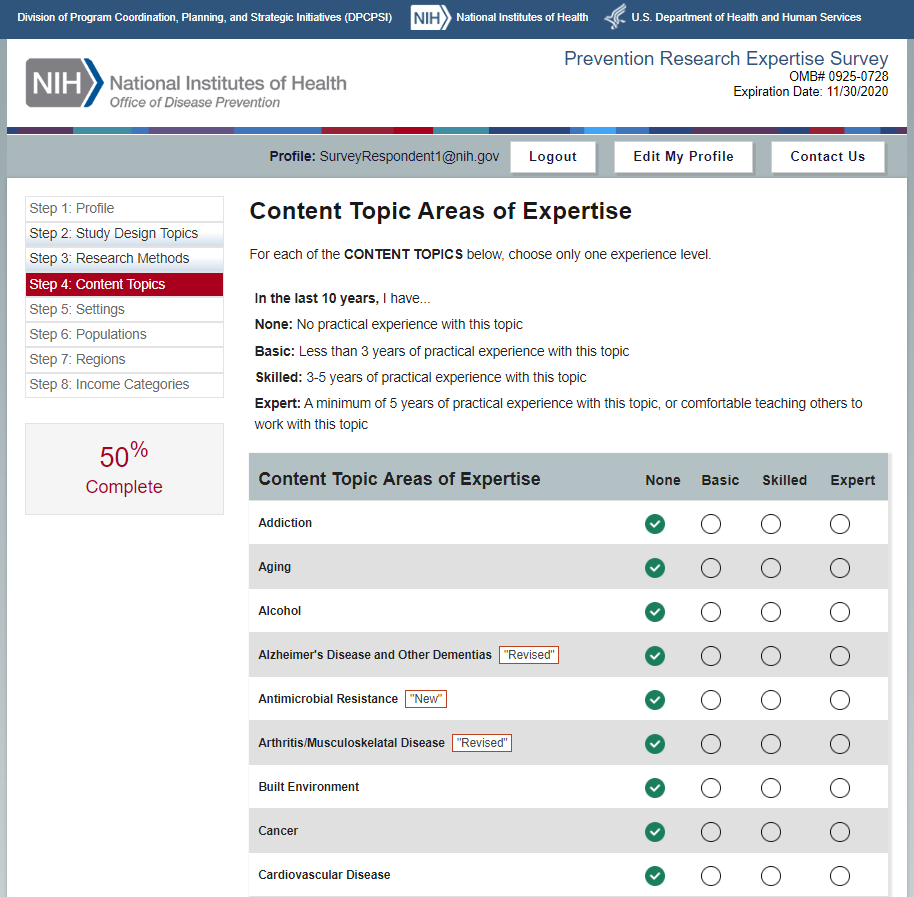Select Skilled for Antimicrobial Resistance

click(771, 700)
